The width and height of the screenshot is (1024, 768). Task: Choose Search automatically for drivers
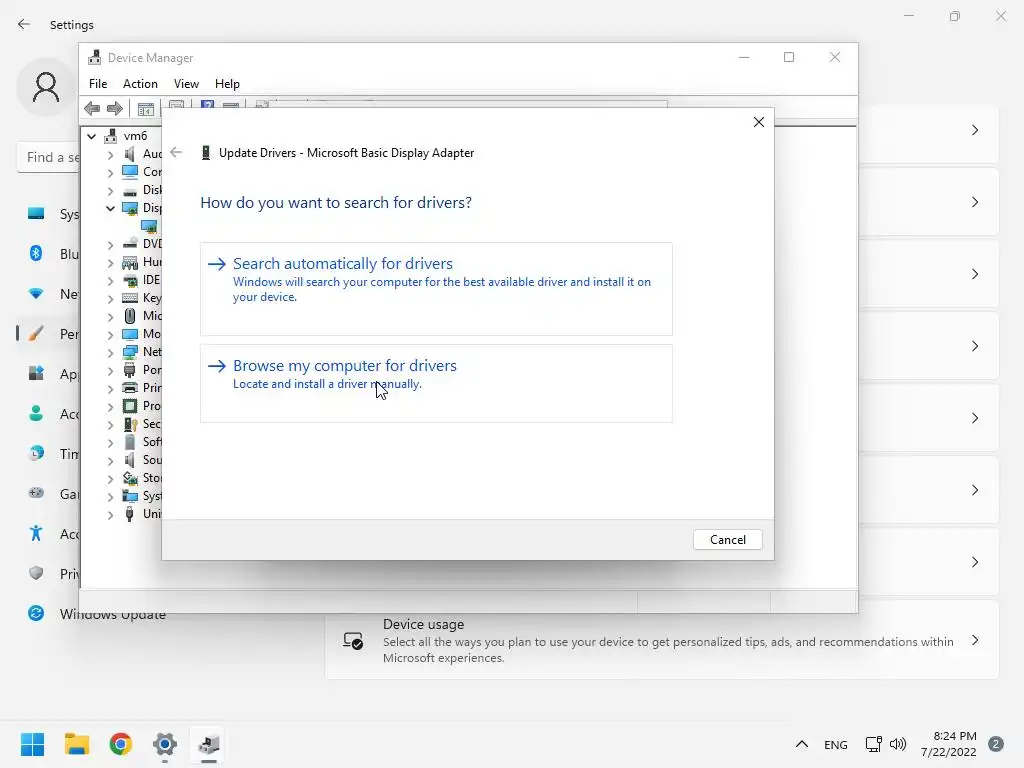(x=436, y=289)
